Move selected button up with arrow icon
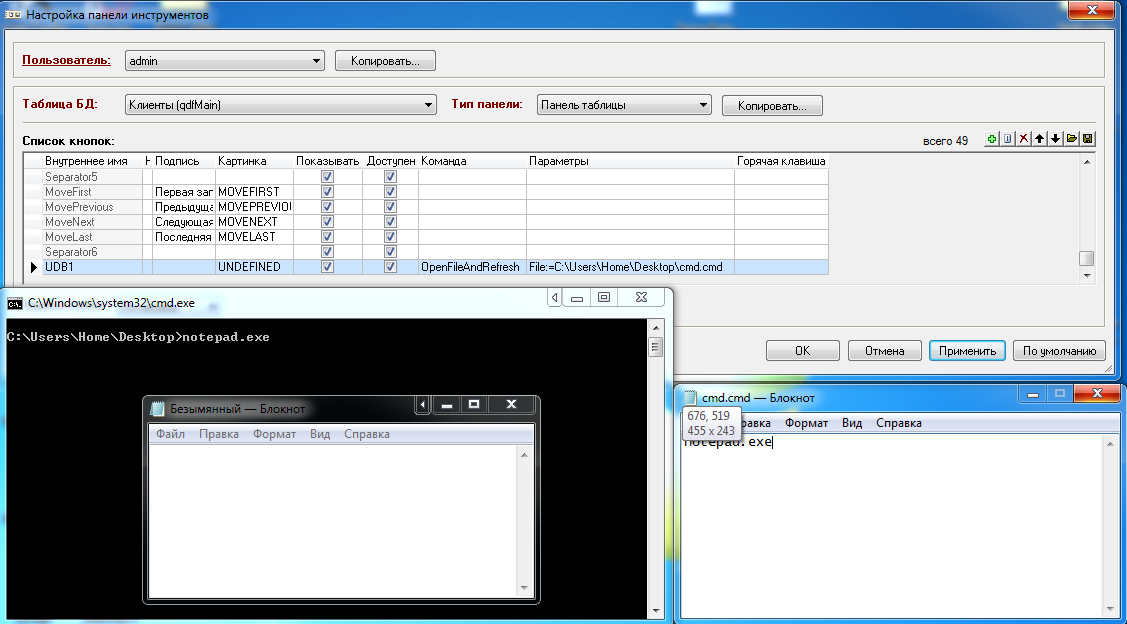This screenshot has width=1127, height=624. [x=1039, y=139]
